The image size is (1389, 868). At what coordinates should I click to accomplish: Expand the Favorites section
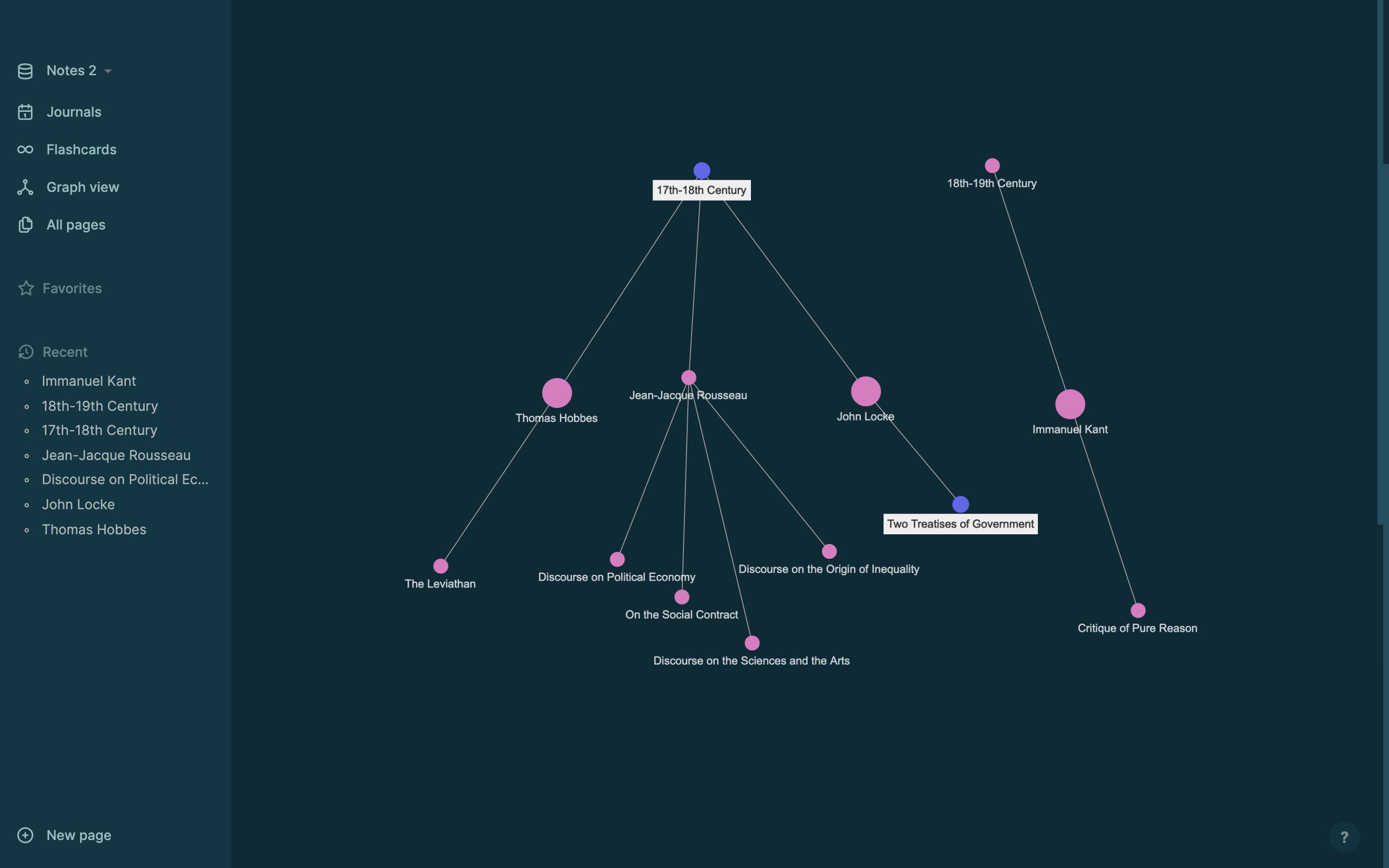(72, 288)
